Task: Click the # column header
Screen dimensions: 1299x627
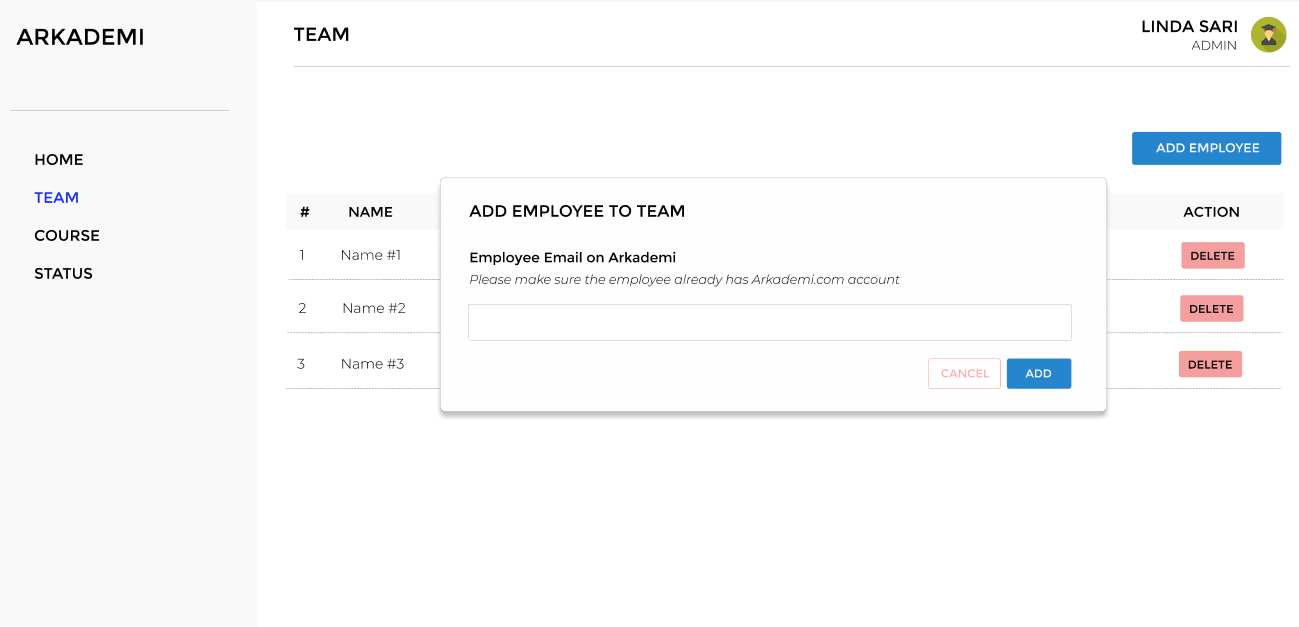Action: [304, 212]
